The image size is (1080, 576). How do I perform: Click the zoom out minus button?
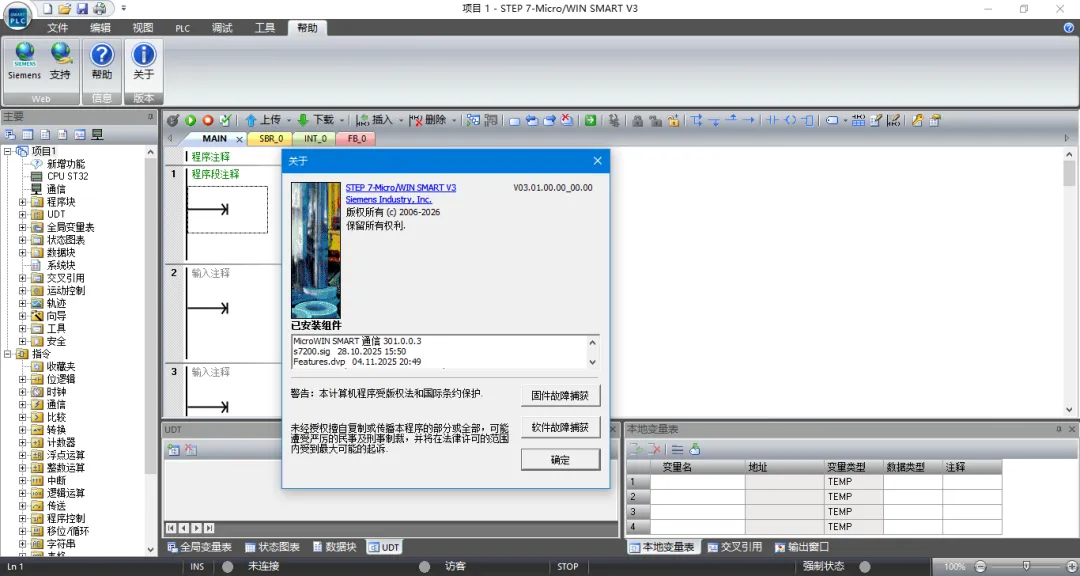pos(981,566)
